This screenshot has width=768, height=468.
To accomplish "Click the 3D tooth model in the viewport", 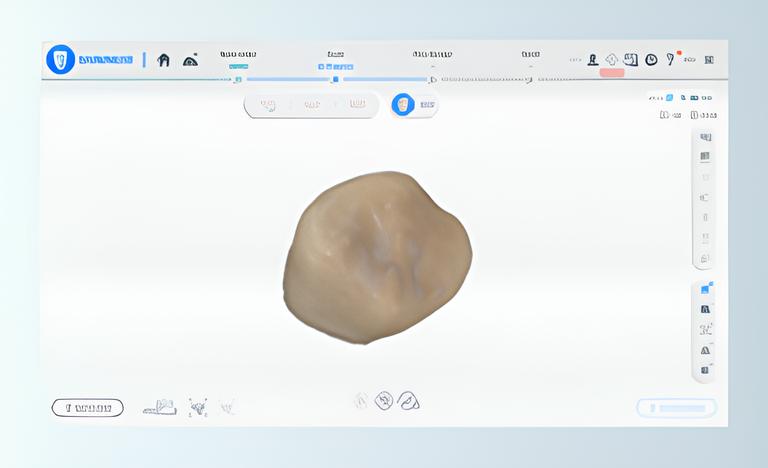I will (x=377, y=257).
